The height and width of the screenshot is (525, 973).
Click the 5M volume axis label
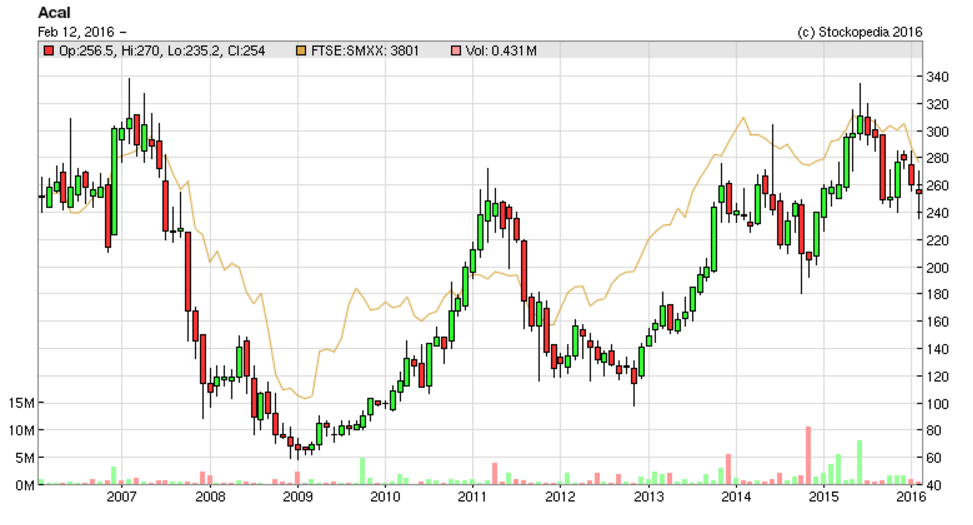click(x=24, y=457)
